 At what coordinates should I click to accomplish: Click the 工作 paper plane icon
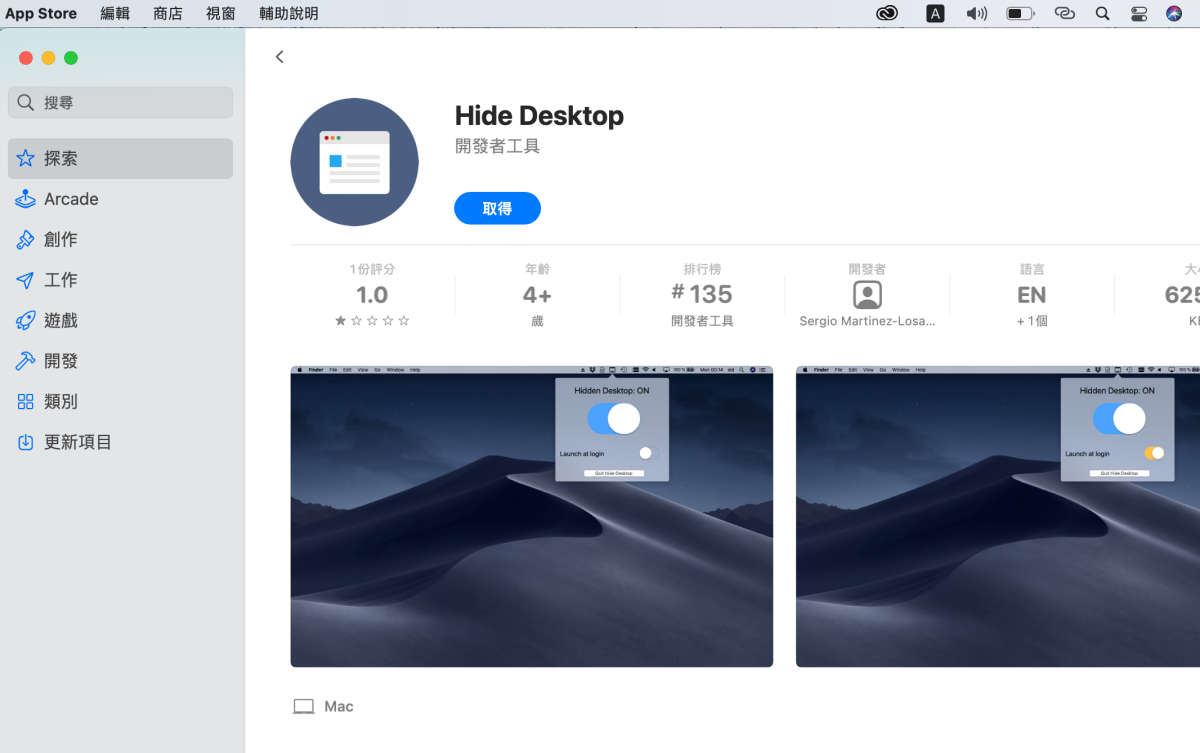25,280
